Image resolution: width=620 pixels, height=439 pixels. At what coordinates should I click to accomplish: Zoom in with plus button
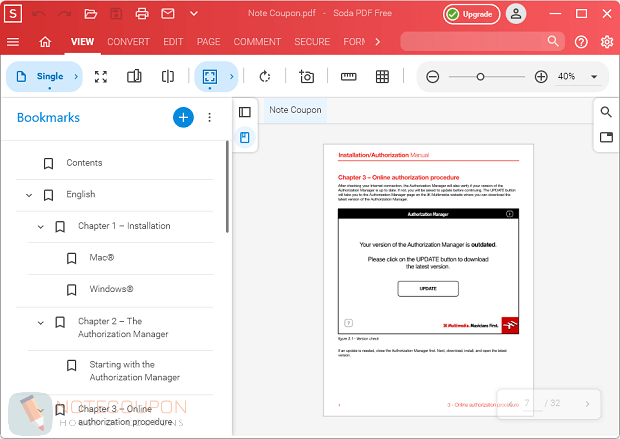(x=541, y=76)
